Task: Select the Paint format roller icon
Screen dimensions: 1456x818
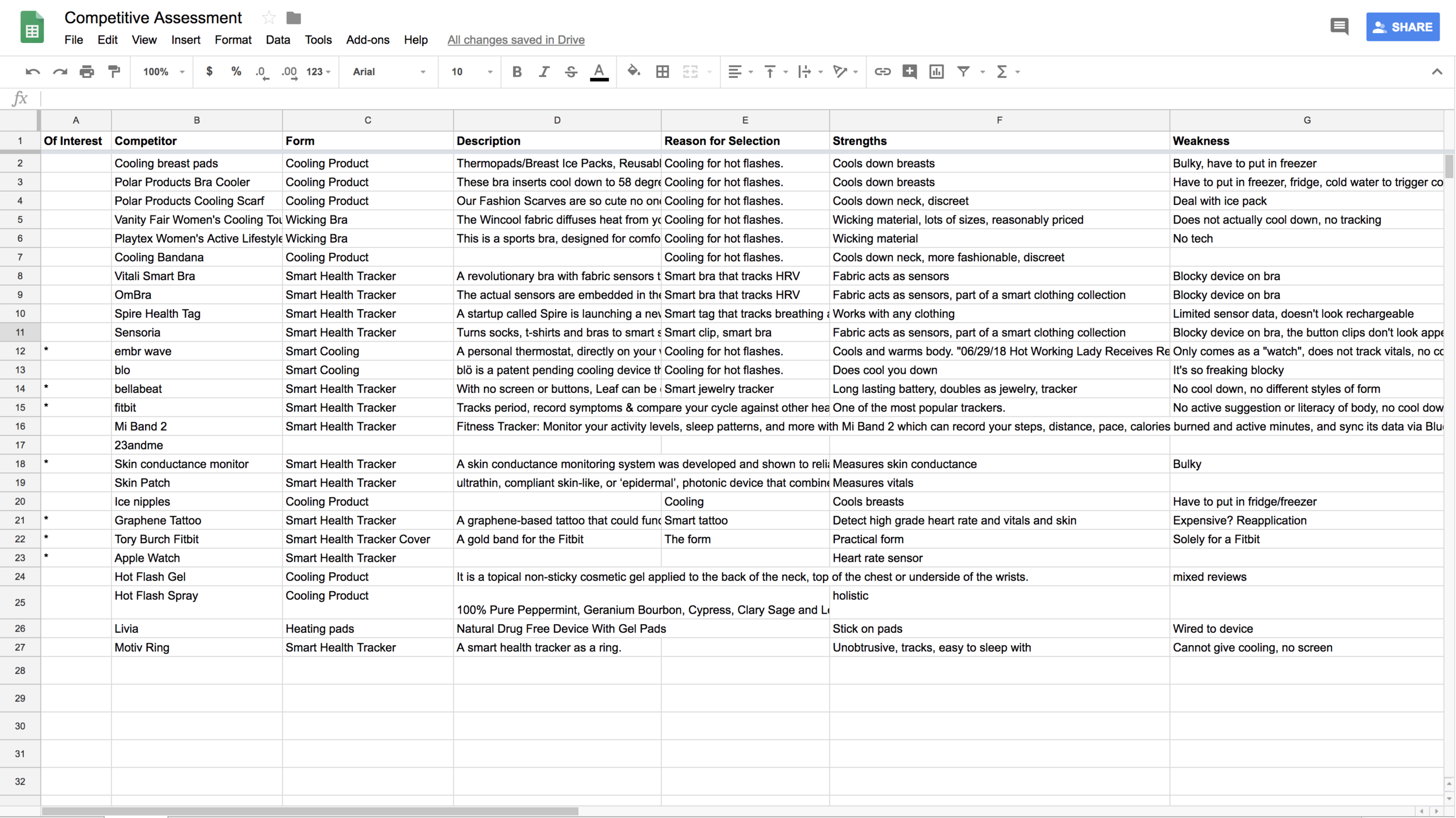Action: pyautogui.click(x=114, y=72)
